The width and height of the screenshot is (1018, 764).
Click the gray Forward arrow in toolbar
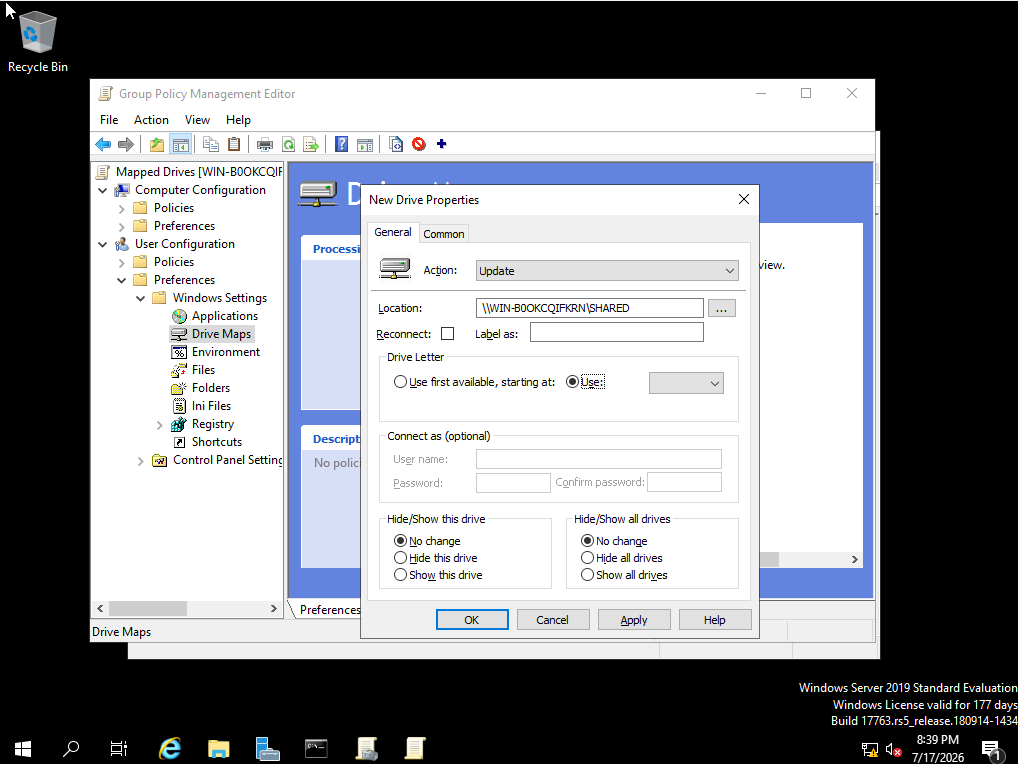(x=126, y=144)
